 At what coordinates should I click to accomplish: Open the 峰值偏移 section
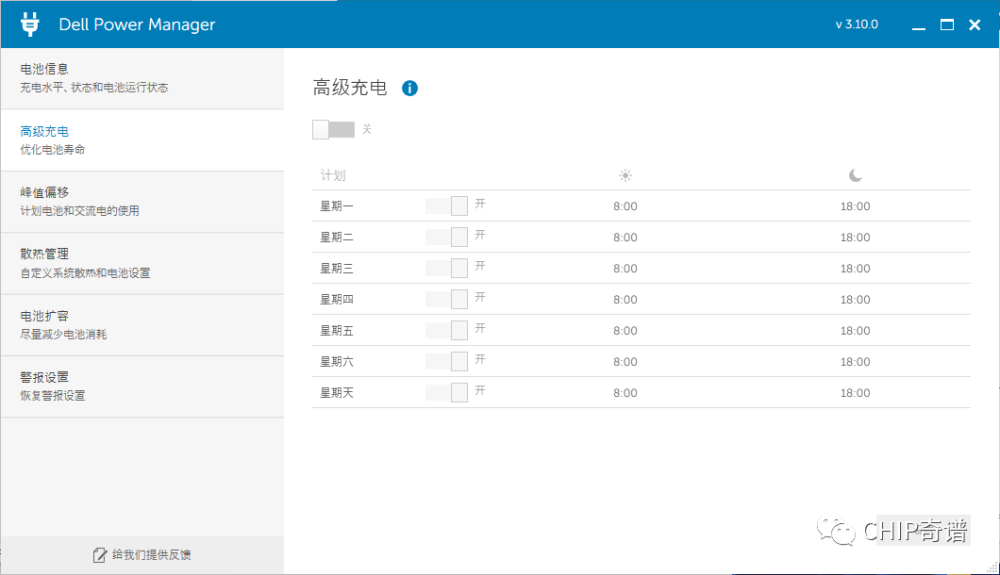tap(142, 201)
